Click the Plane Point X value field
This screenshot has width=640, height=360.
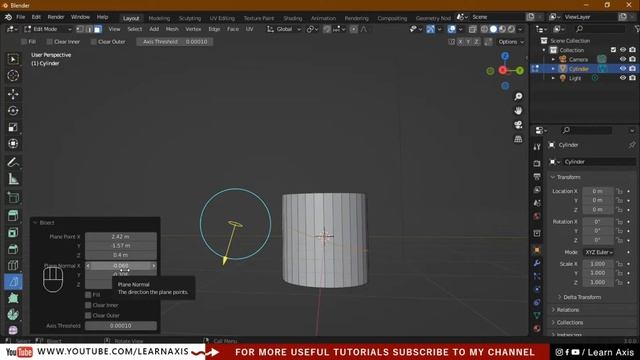(x=121, y=236)
